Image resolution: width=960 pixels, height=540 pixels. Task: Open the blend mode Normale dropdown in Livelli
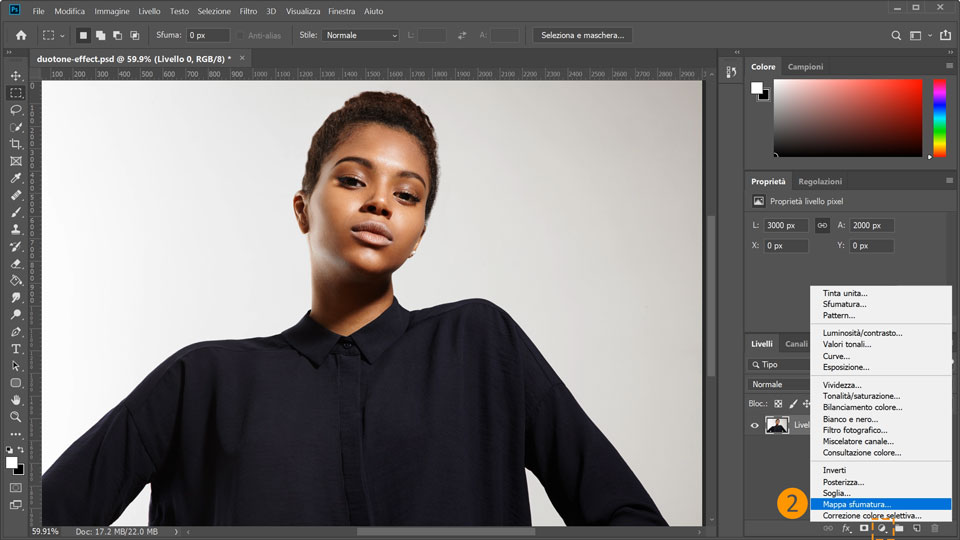click(x=779, y=384)
